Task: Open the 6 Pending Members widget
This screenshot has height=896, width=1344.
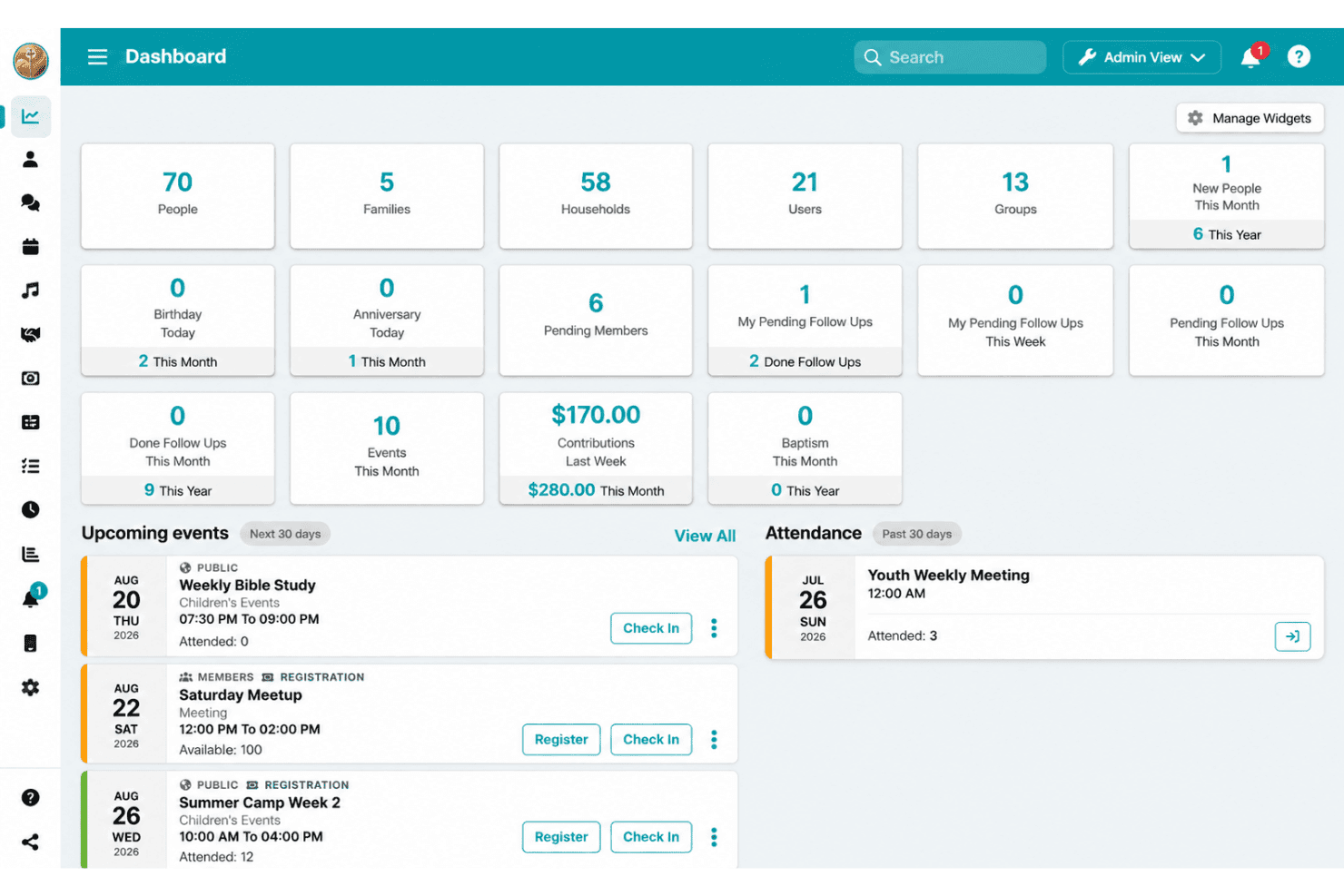Action: pyautogui.click(x=596, y=320)
